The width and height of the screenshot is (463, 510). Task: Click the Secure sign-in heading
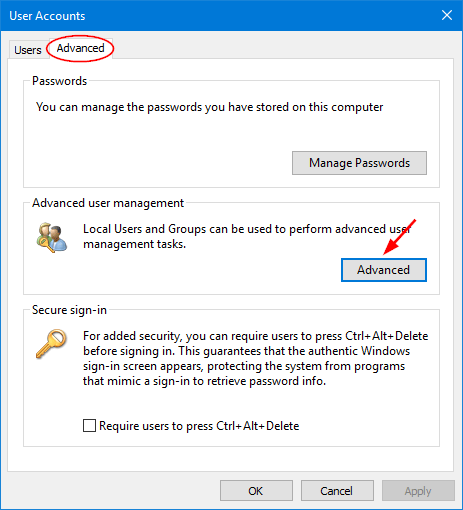(x=69, y=310)
